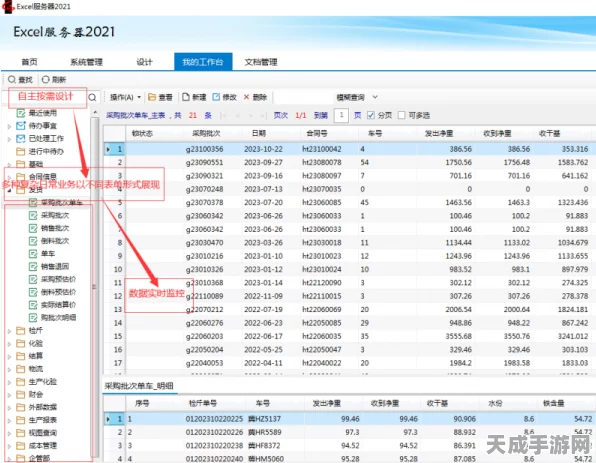
Task: Click the red 删除 delete icon
Action: (246, 97)
